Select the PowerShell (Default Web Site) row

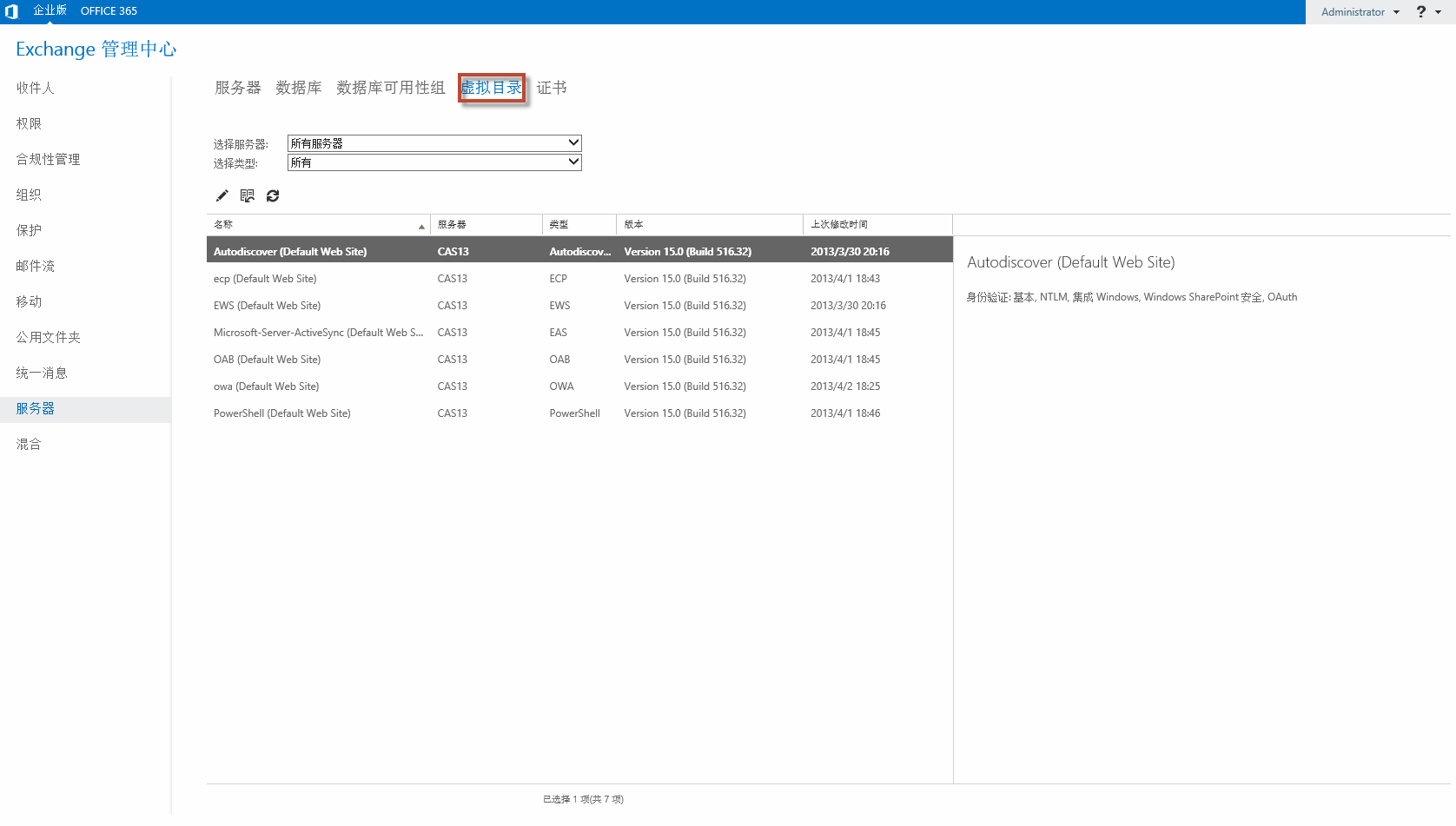pos(281,413)
